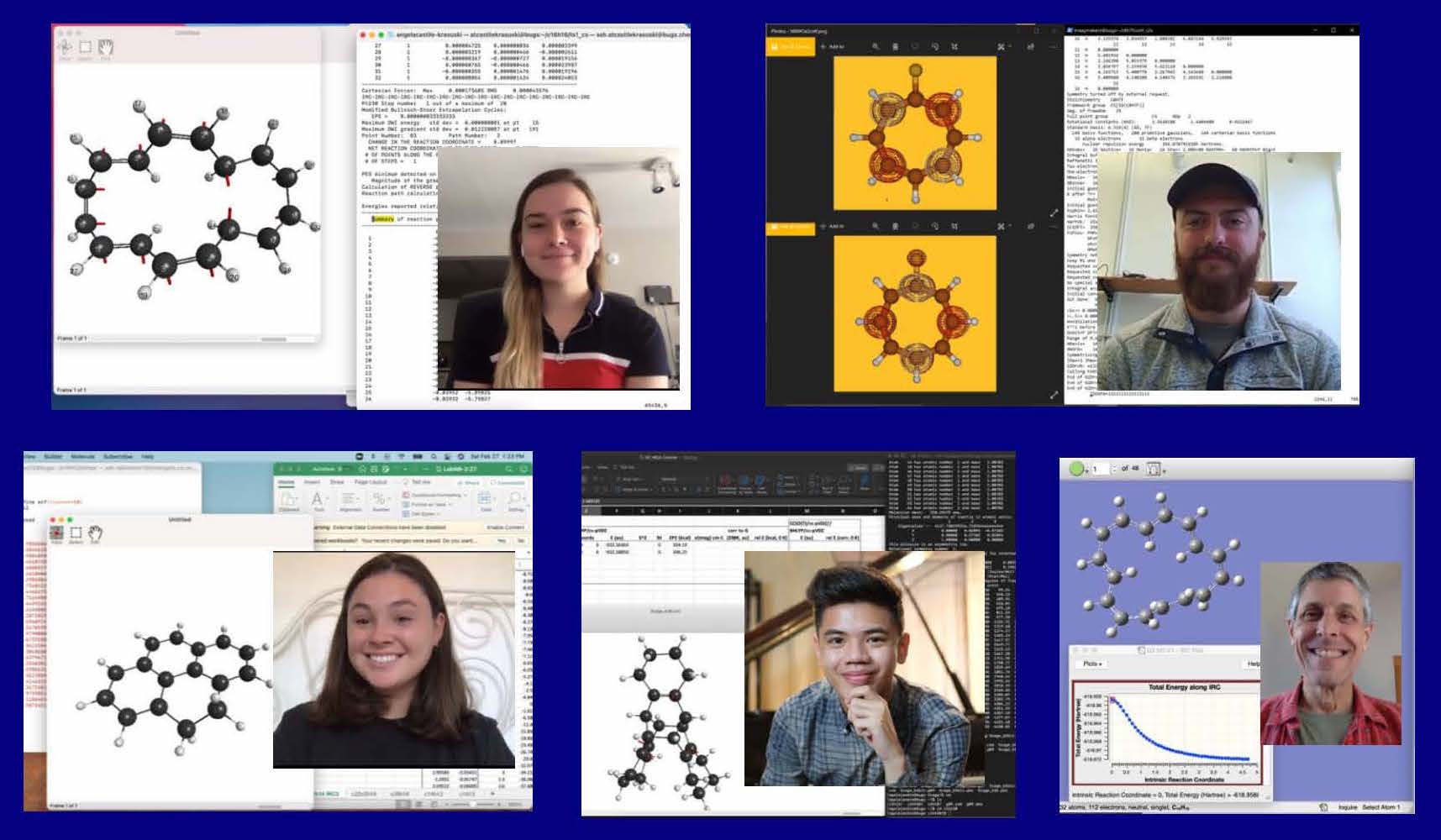Pick the hand Manipulate tool in top-left viewer

point(105,48)
